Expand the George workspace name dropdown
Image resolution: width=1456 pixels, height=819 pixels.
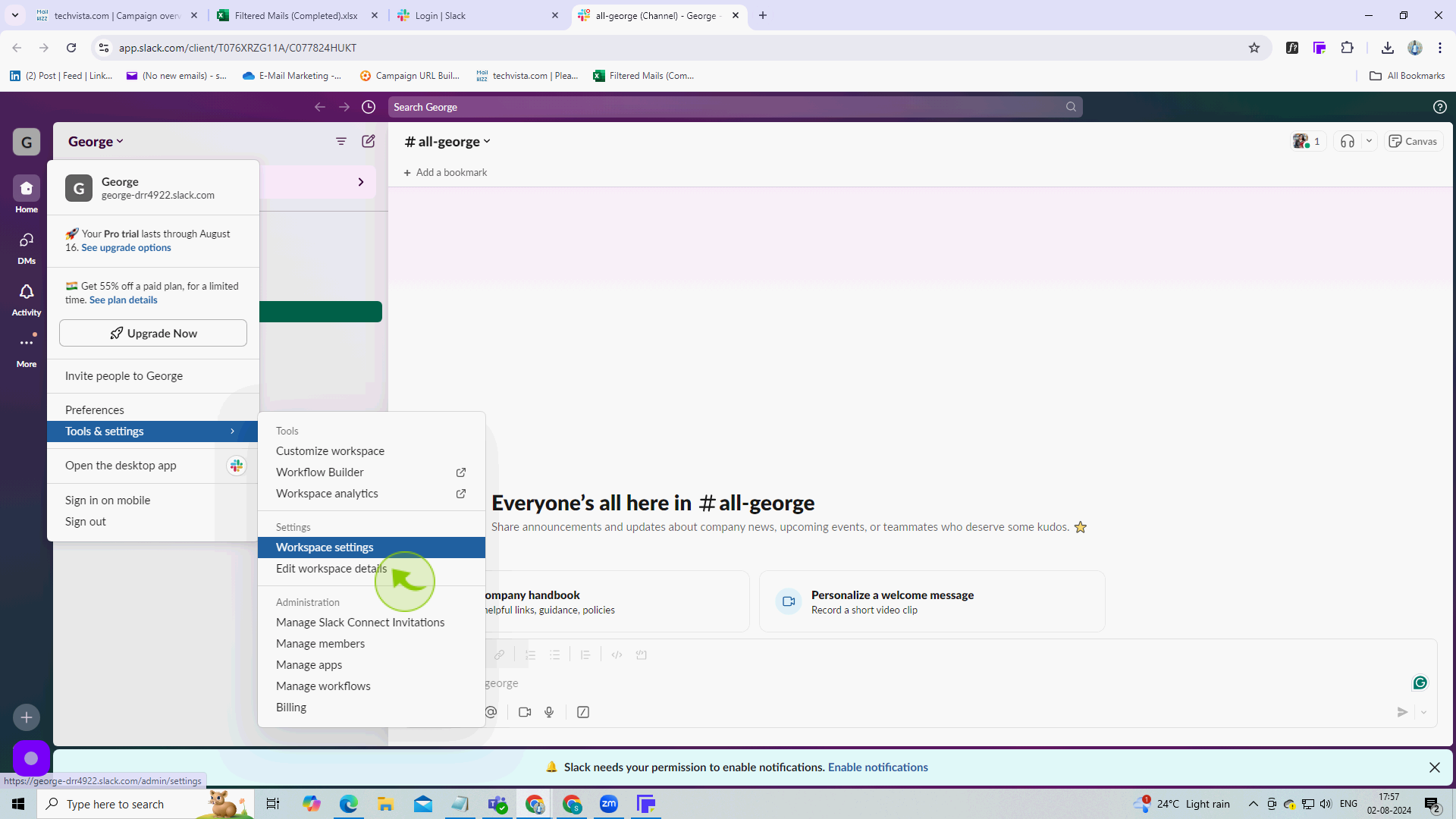coord(96,142)
